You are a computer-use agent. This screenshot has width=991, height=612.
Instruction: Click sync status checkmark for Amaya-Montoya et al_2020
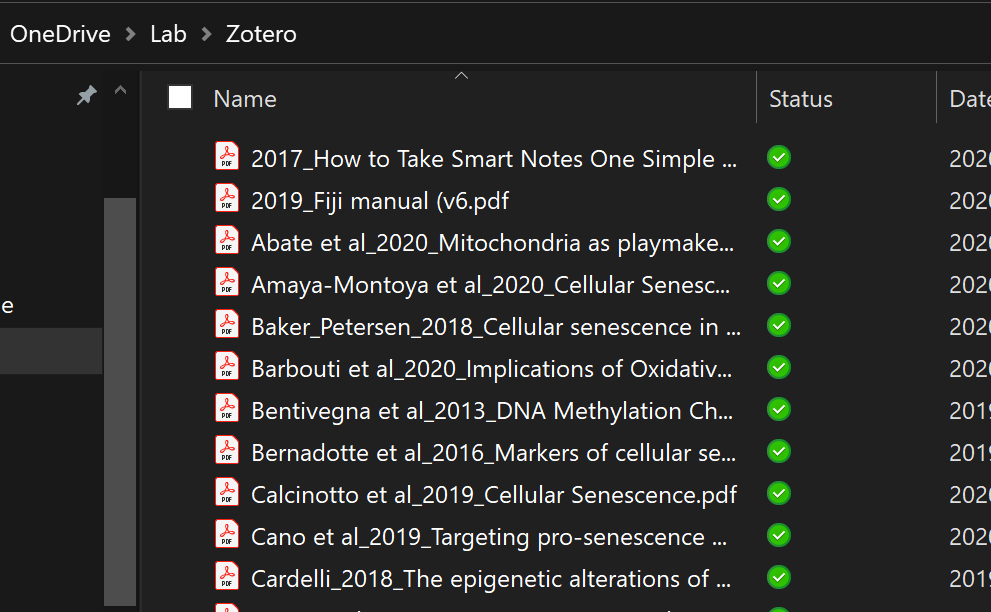[779, 283]
